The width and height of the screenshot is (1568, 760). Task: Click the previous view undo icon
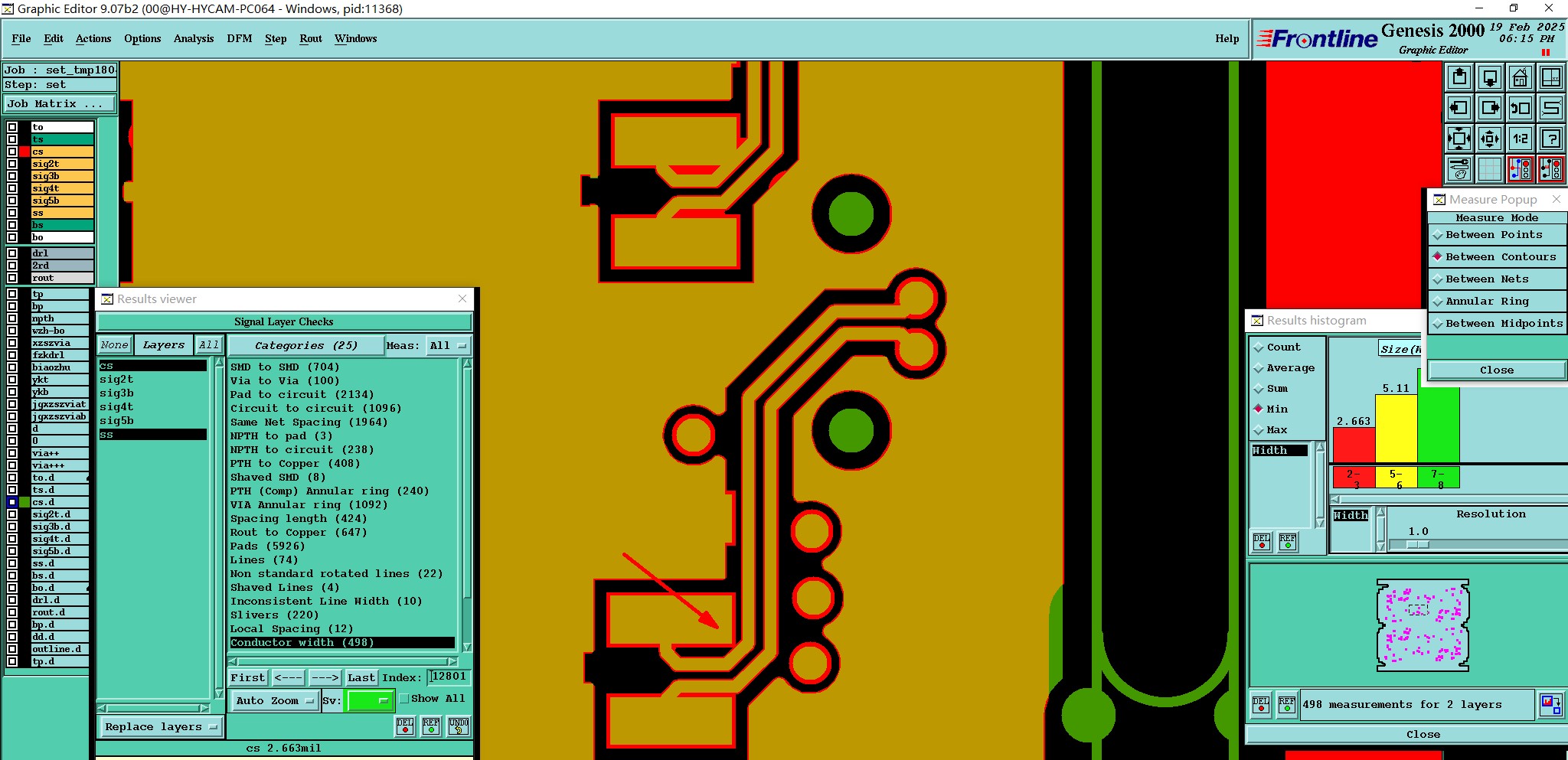pyautogui.click(x=1521, y=108)
